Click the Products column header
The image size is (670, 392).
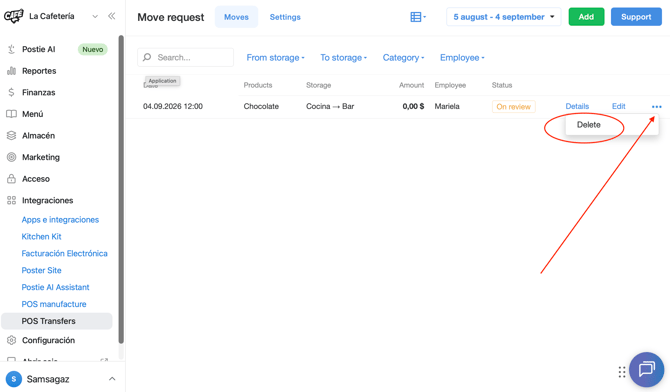pos(258,85)
